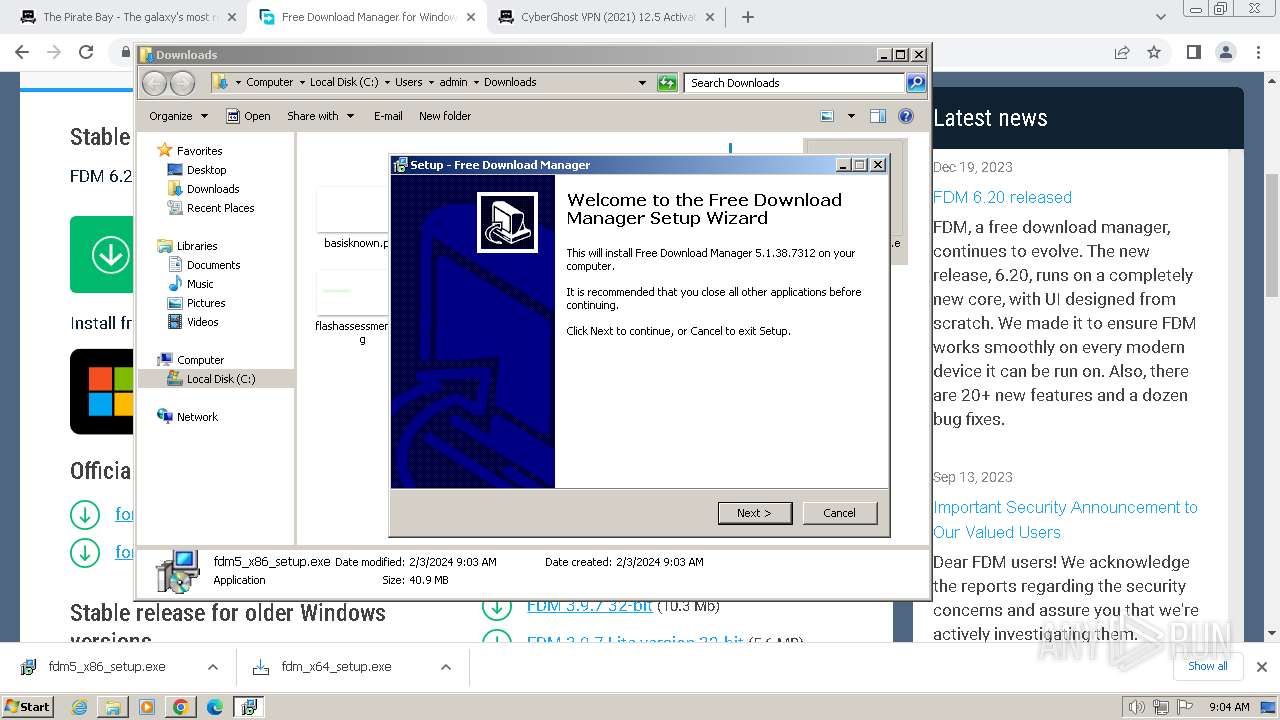Image resolution: width=1280 pixels, height=720 pixels.
Task: Open Windows Media Player from the taskbar
Action: 147,707
